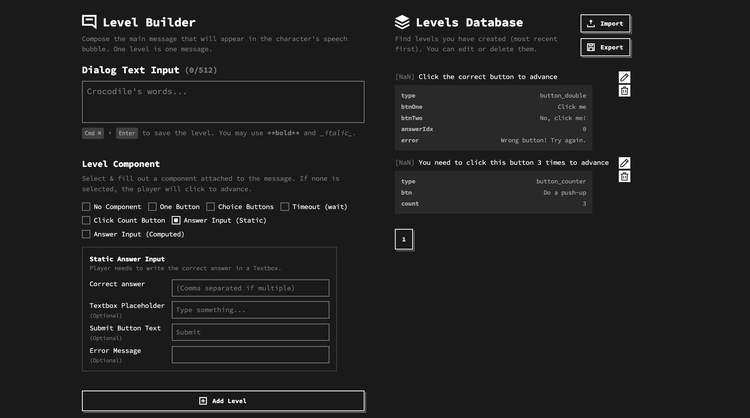Delete the 'click this button 3 times' level

pyautogui.click(x=624, y=176)
